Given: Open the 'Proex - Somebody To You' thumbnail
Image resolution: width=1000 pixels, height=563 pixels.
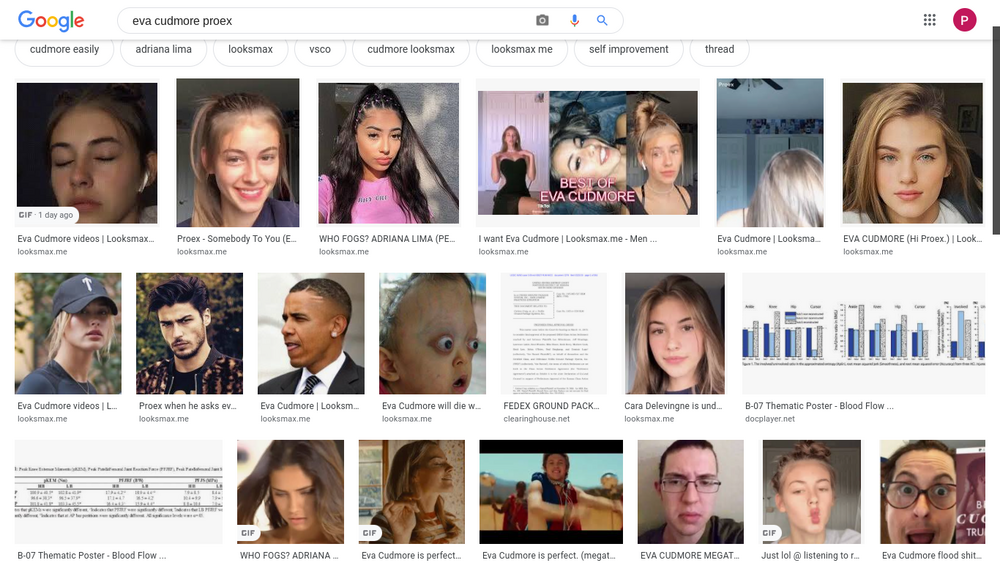Looking at the screenshot, I should (237, 153).
